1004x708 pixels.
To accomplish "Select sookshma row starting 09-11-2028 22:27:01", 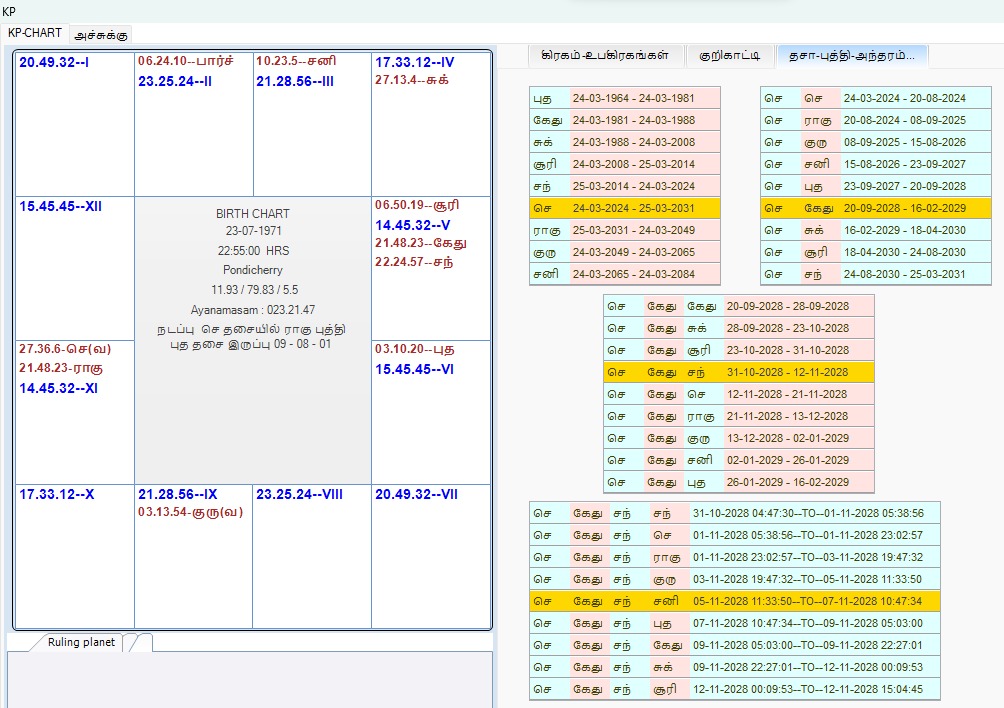I will click(735, 667).
